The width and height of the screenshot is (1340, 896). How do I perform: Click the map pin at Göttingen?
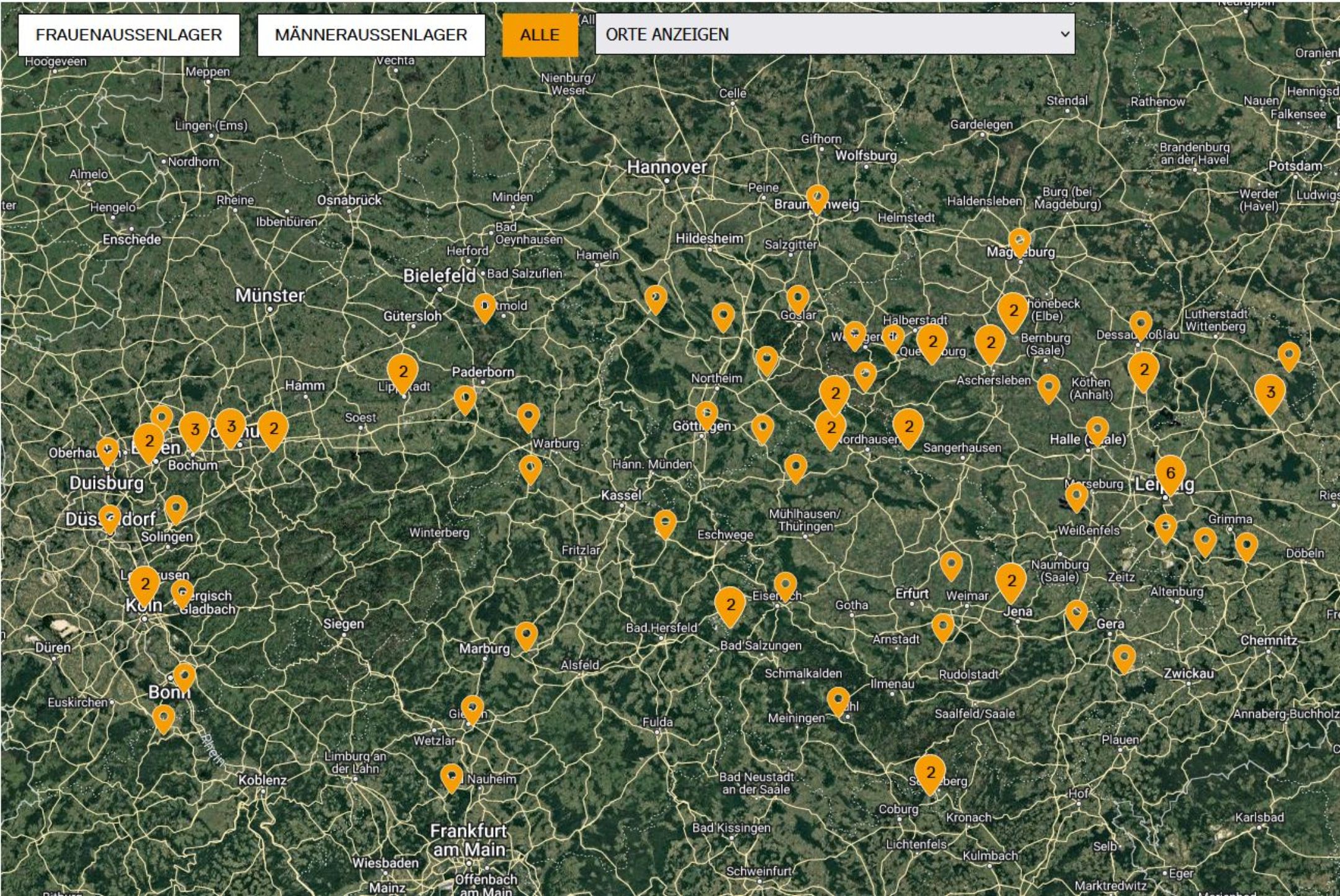coord(706,414)
